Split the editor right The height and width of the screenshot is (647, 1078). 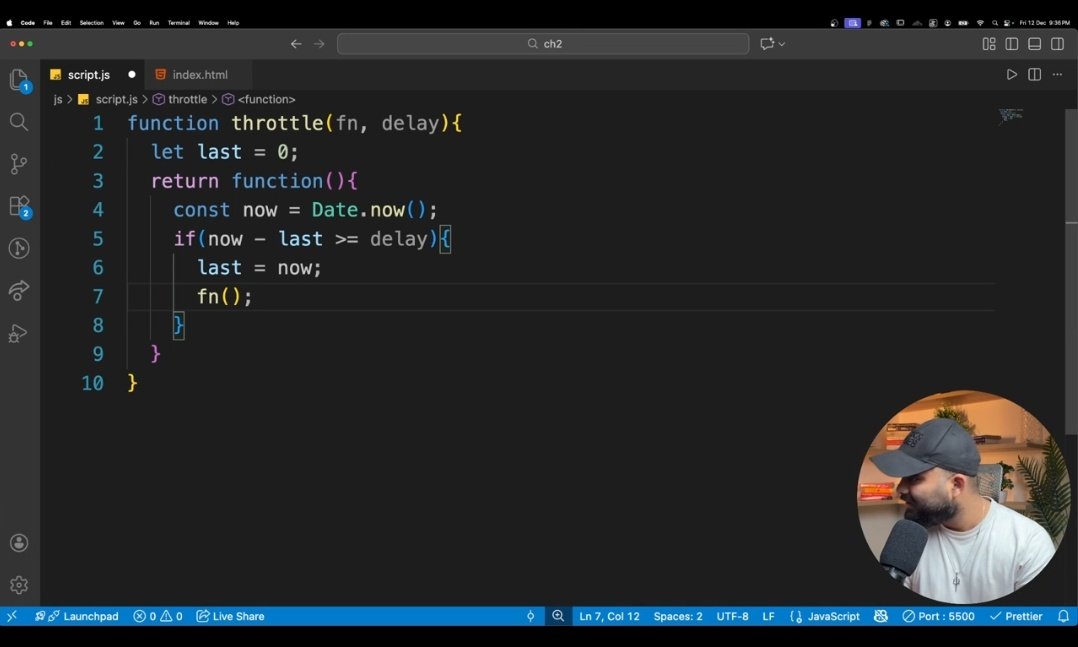(1034, 74)
